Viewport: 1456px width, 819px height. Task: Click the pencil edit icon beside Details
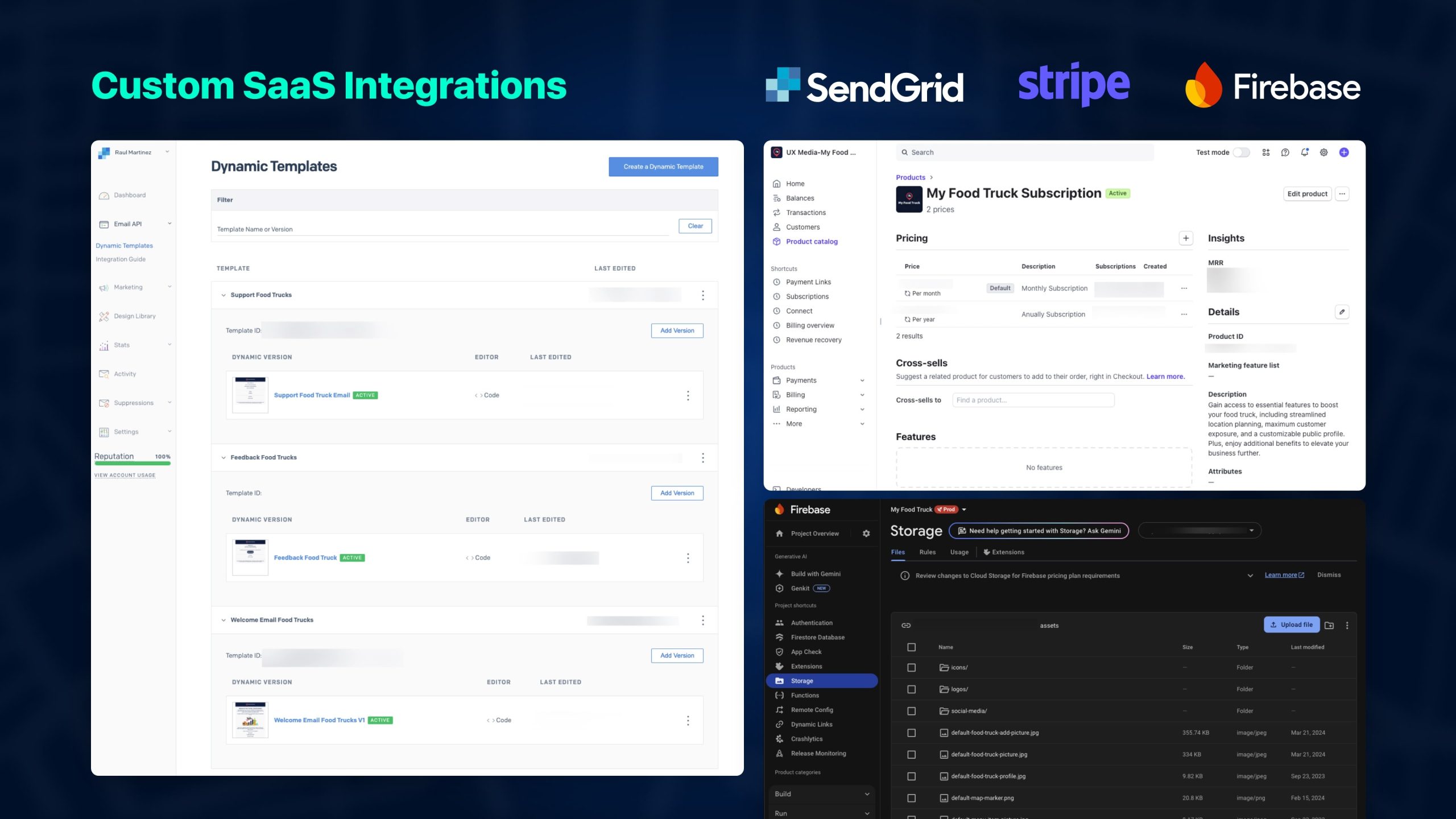point(1342,312)
